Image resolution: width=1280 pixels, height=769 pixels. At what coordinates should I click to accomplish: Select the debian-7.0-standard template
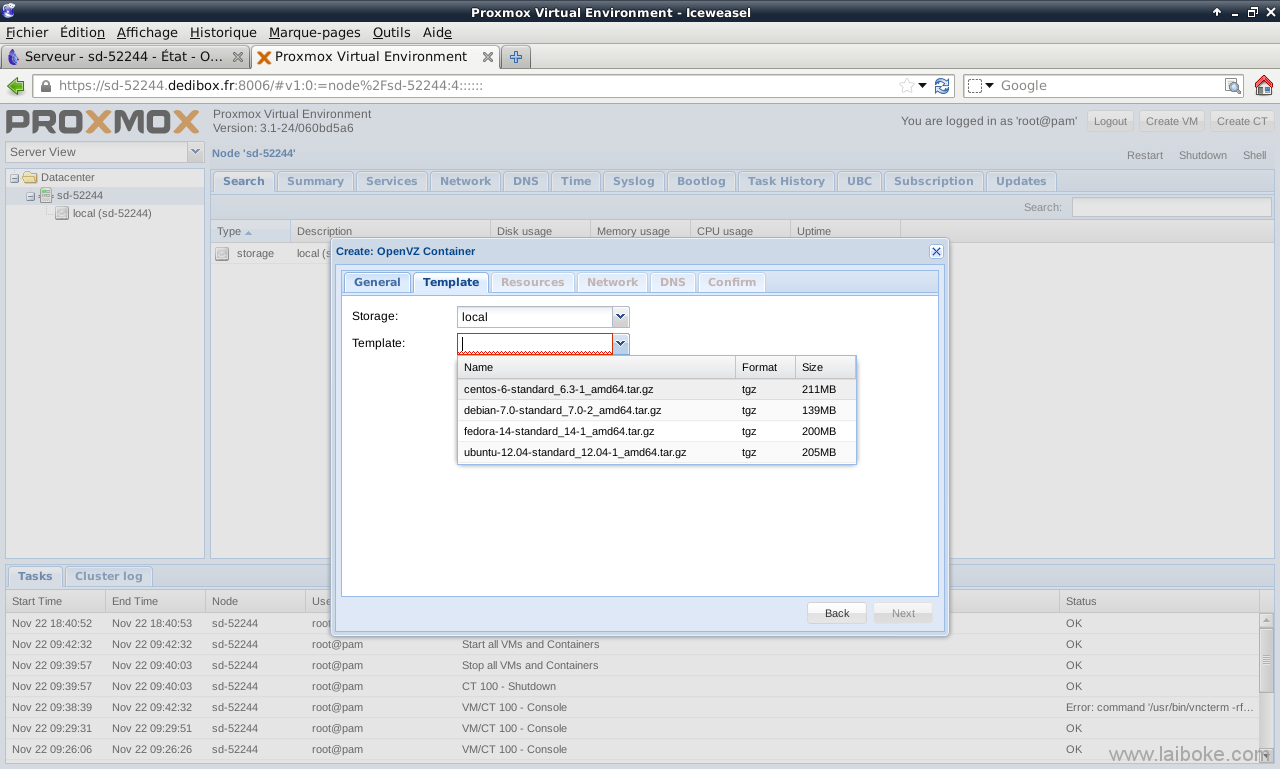point(657,410)
